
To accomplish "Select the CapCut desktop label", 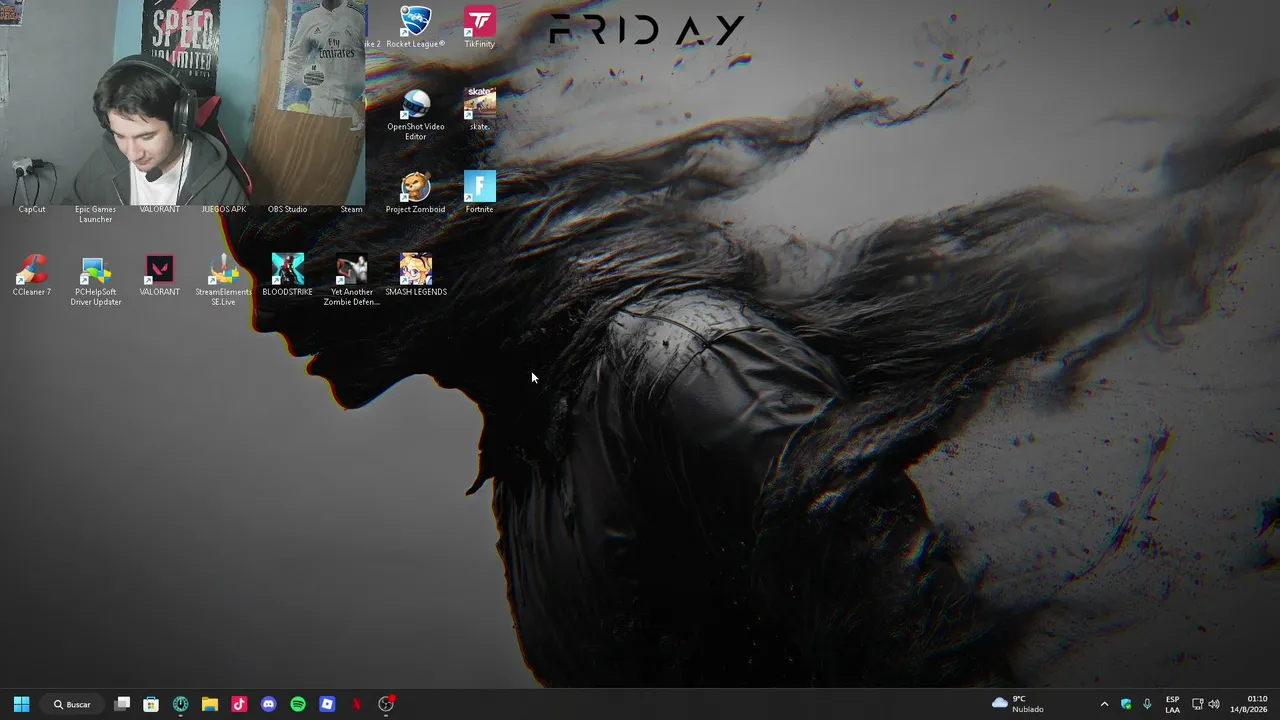I will click(x=32, y=209).
